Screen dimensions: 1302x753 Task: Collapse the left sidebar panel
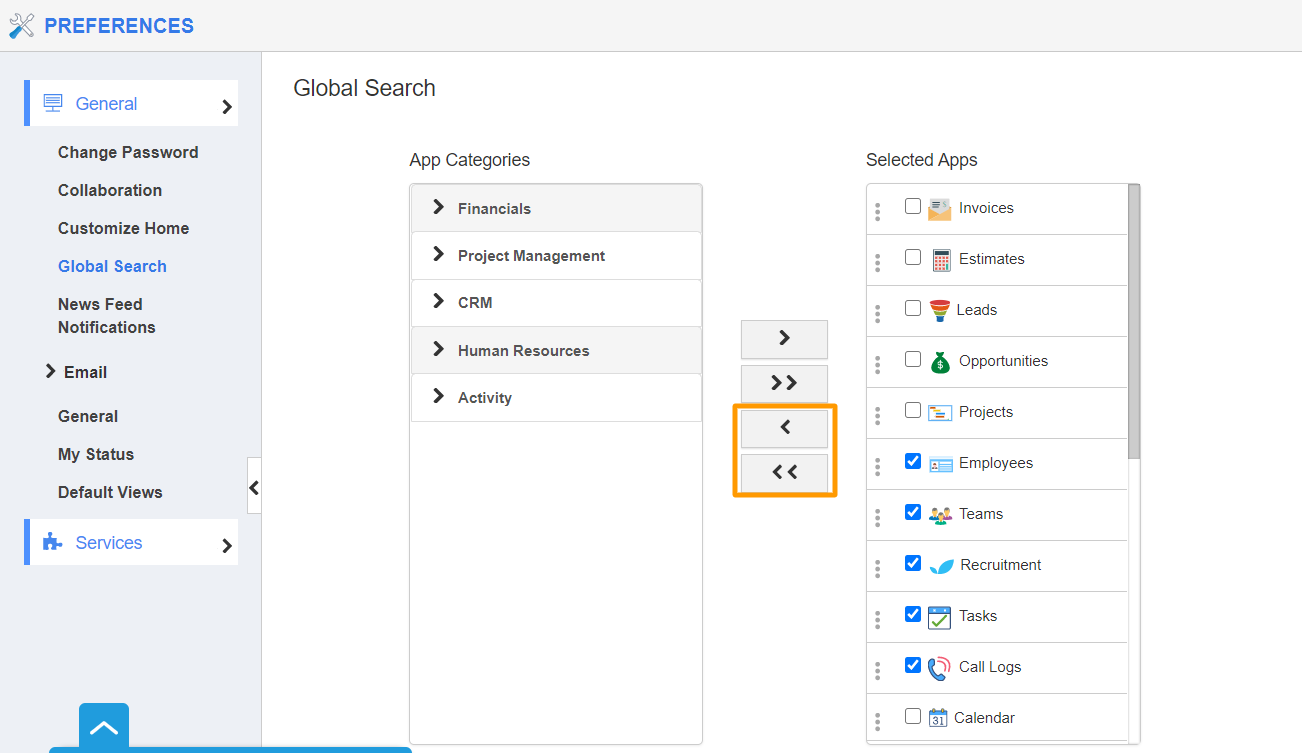tap(254, 487)
